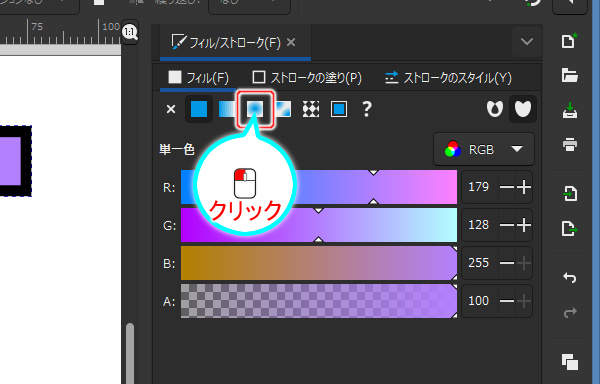Click the A value field showing 100
The image size is (600, 384).
479,301
